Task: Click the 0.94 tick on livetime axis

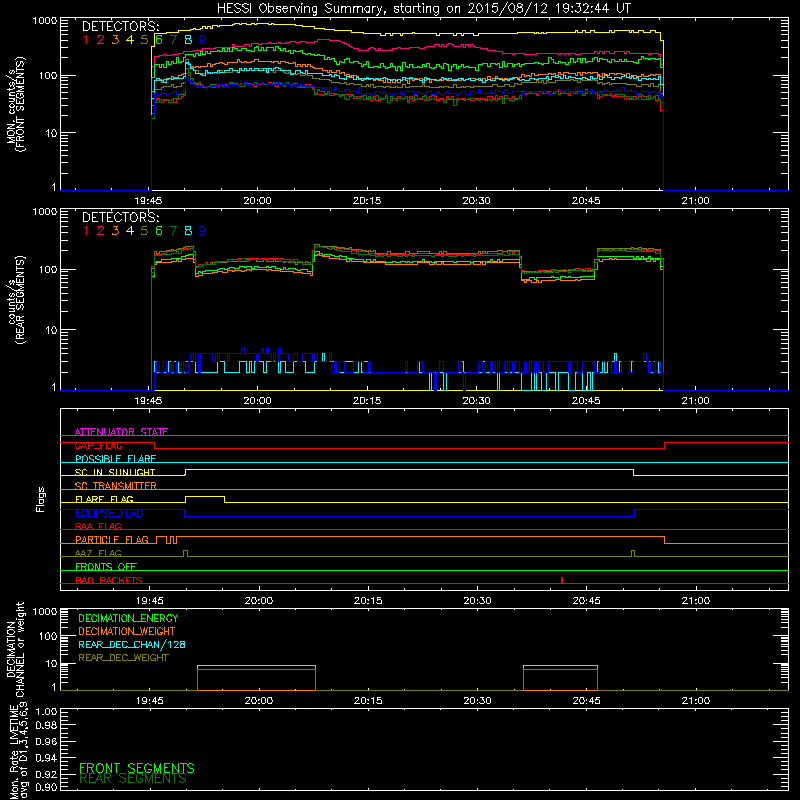Action: (46, 757)
